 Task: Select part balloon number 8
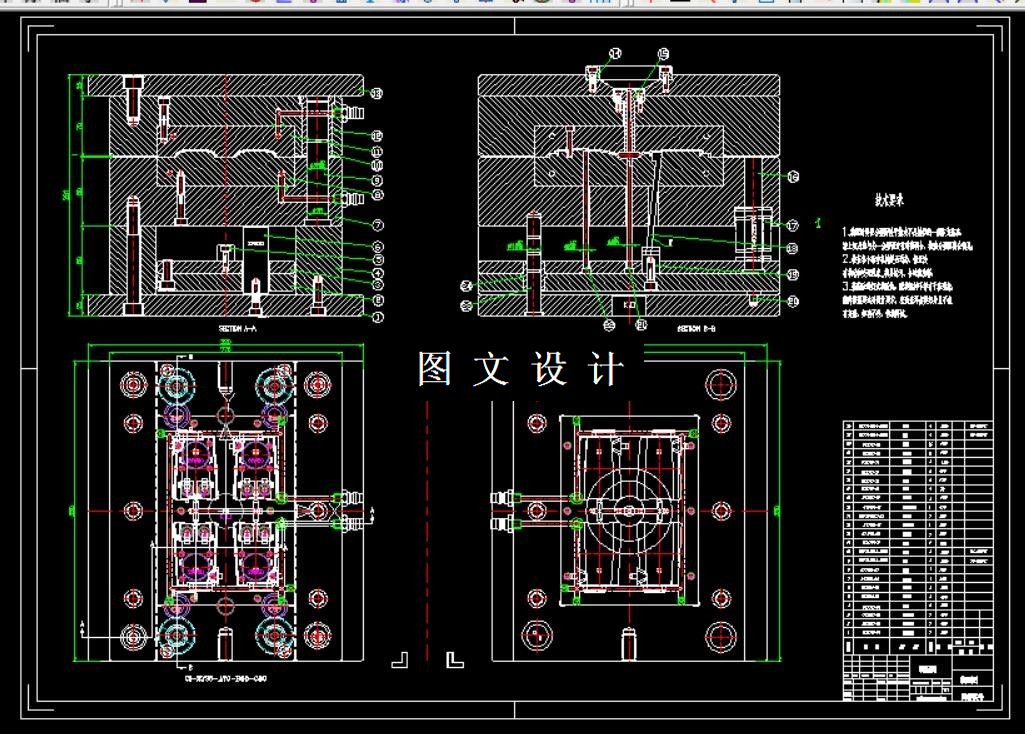[x=377, y=195]
